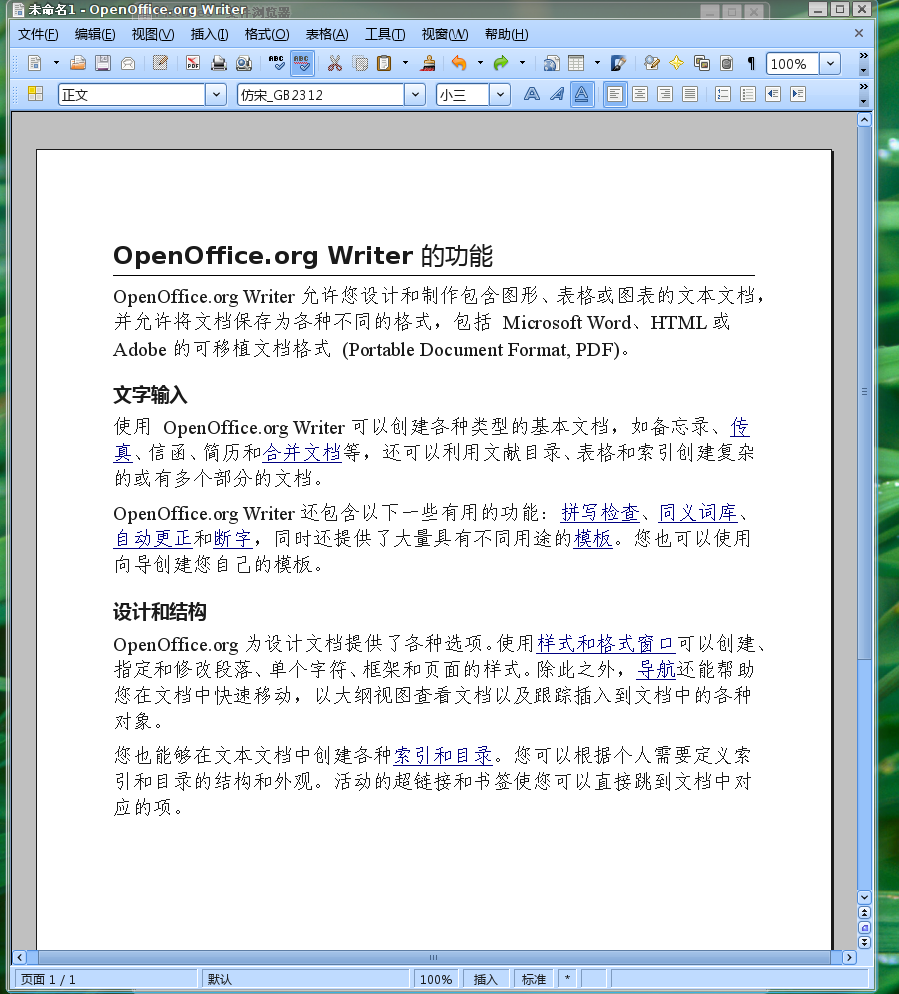The image size is (899, 994).
Task: Open paragraph style 正文 dropdown
Action: tap(216, 94)
